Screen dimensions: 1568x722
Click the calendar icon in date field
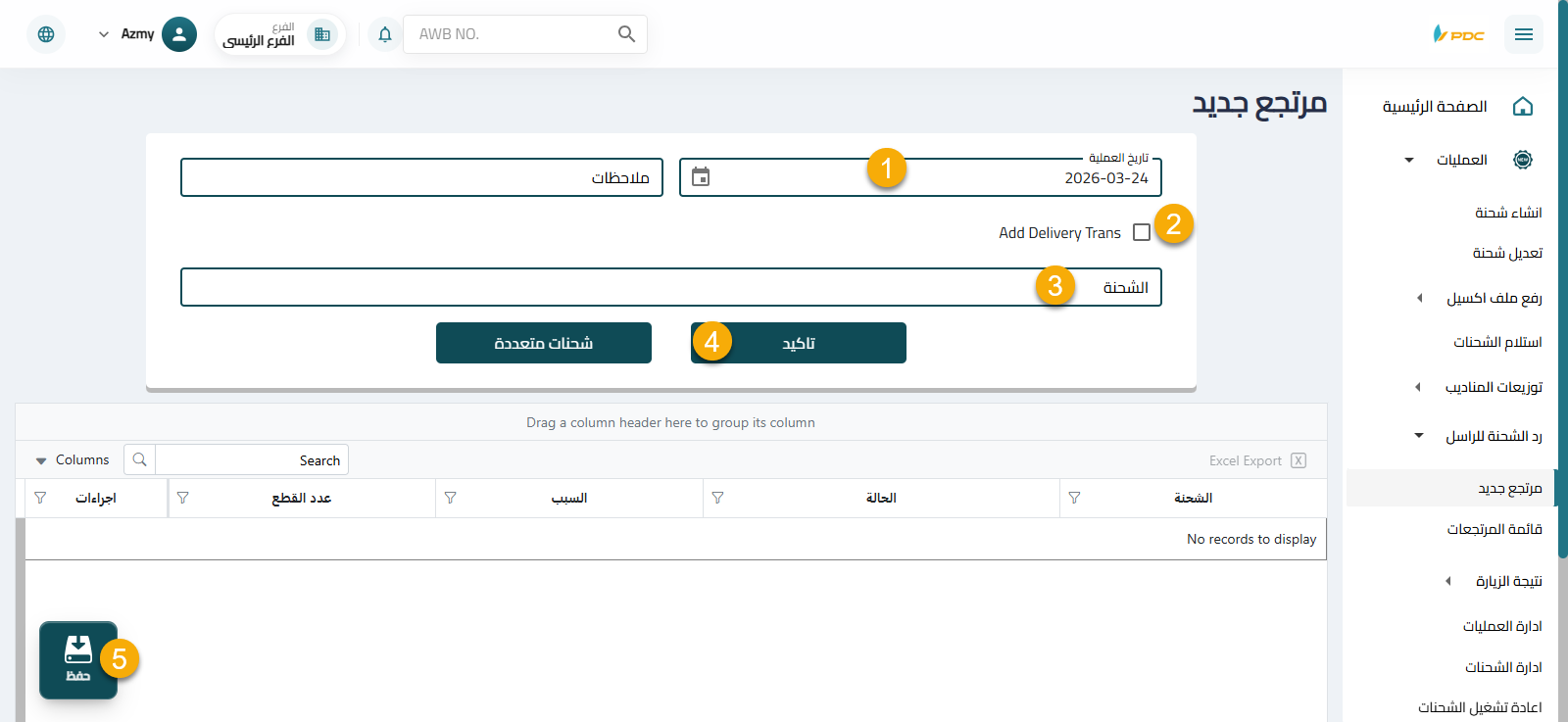(x=701, y=177)
